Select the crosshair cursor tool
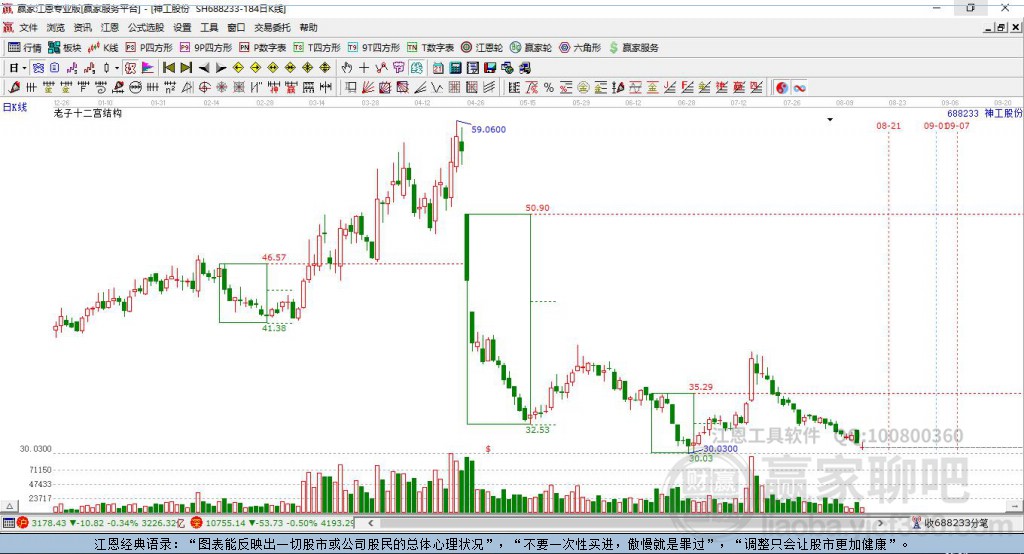 364,68
